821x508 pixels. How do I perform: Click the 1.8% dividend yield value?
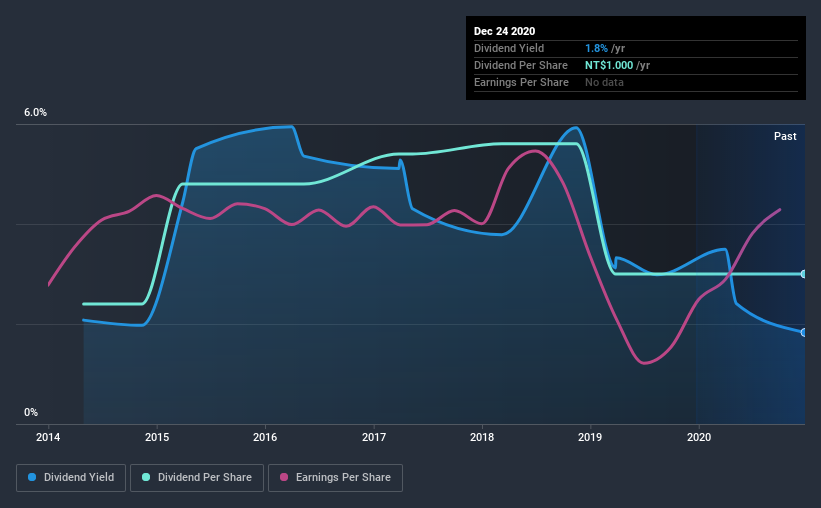click(x=596, y=48)
